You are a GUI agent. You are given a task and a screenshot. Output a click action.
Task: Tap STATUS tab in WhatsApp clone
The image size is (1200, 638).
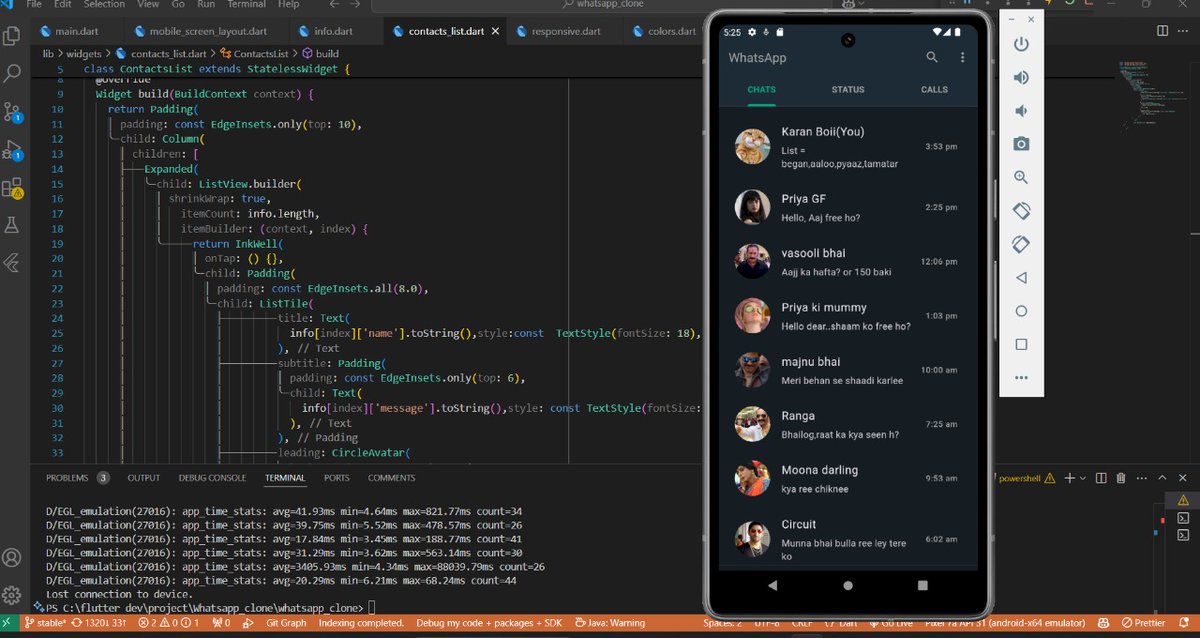point(848,90)
